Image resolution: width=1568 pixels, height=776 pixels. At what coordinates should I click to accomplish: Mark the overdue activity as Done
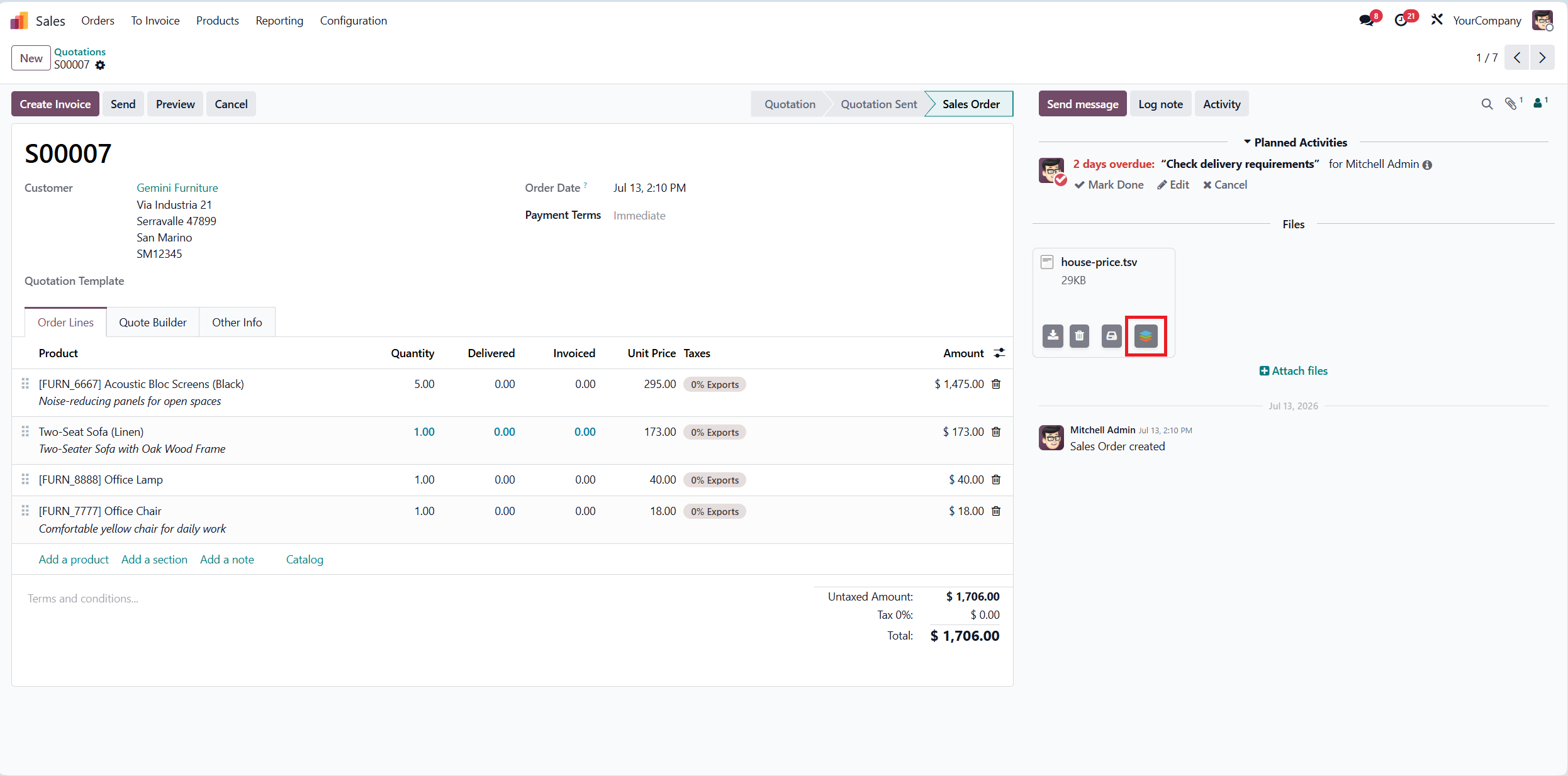1109,185
